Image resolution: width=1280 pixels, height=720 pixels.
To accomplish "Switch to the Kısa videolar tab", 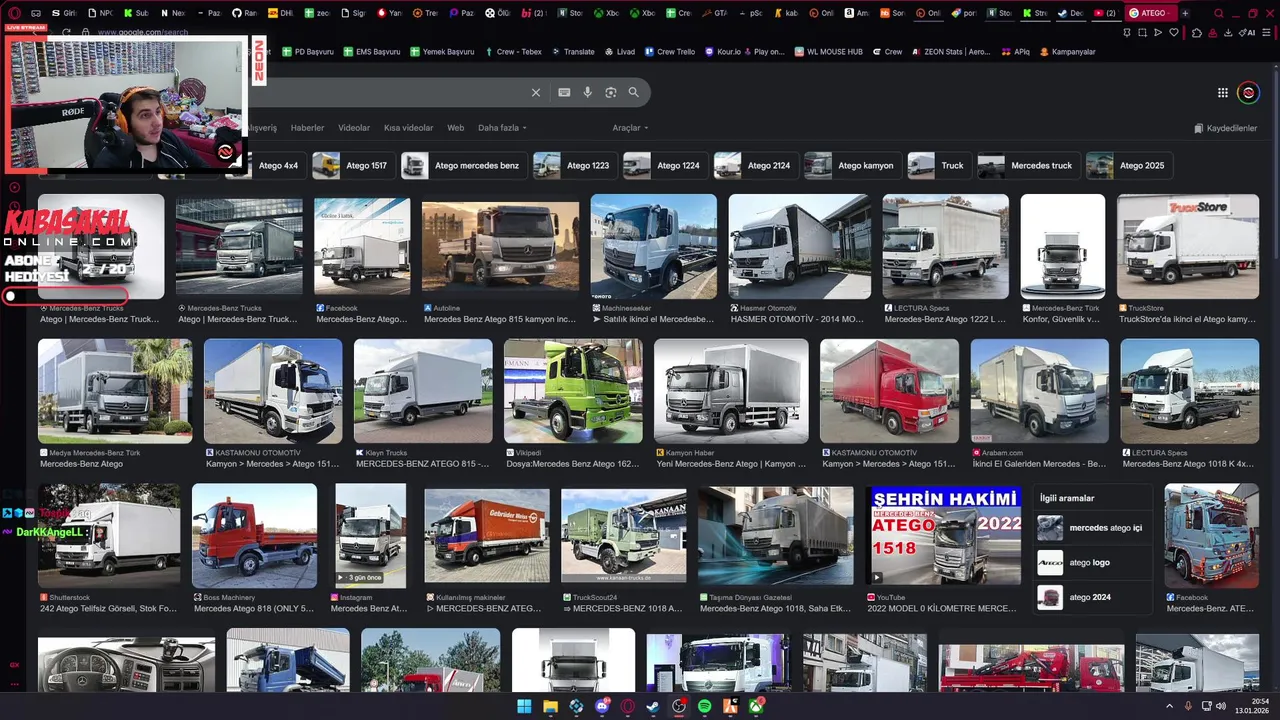I will (408, 128).
